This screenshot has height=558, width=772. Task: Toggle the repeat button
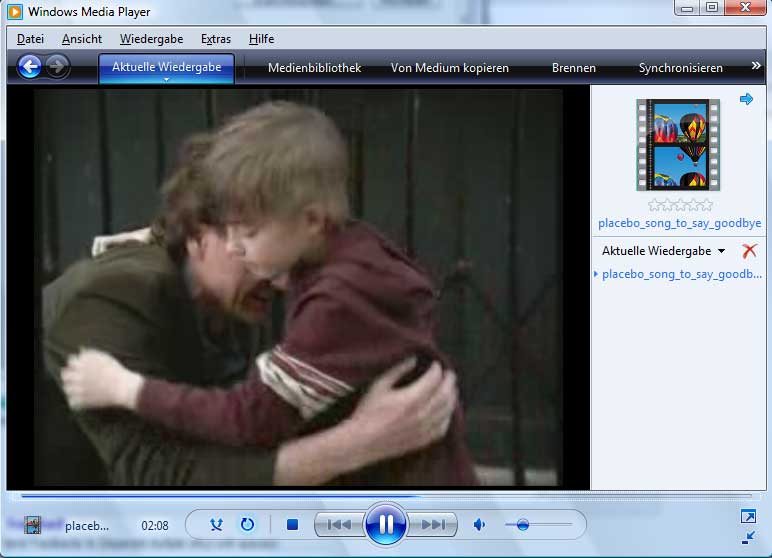247,525
